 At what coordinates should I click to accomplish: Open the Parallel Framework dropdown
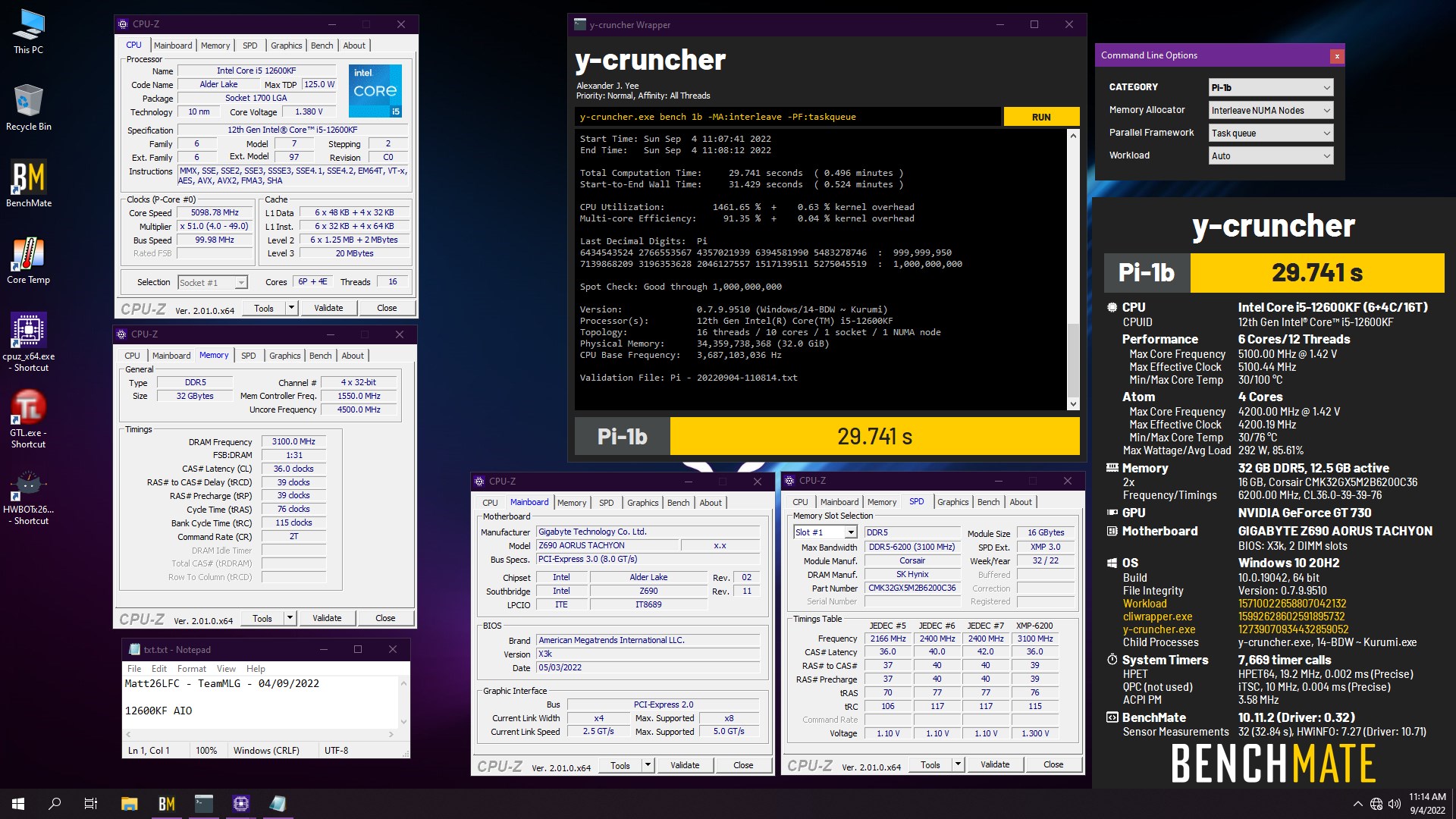1270,133
